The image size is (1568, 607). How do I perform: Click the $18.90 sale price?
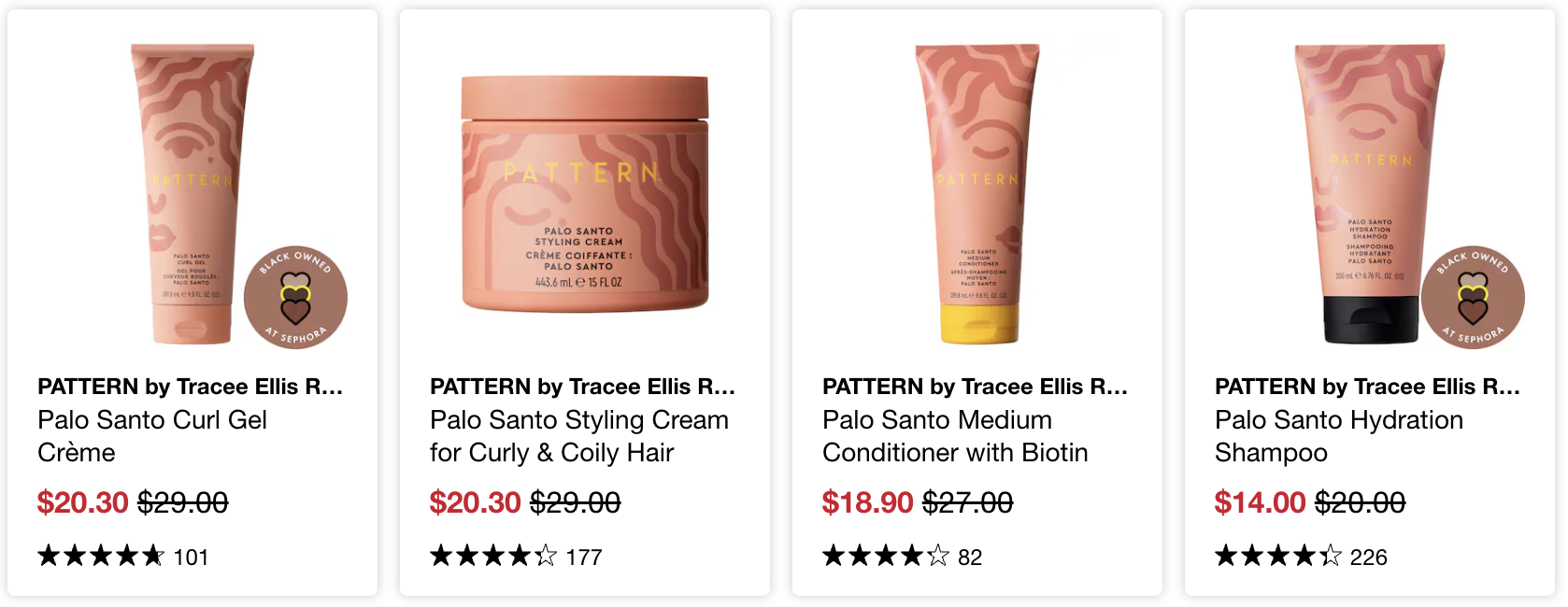pyautogui.click(x=867, y=502)
